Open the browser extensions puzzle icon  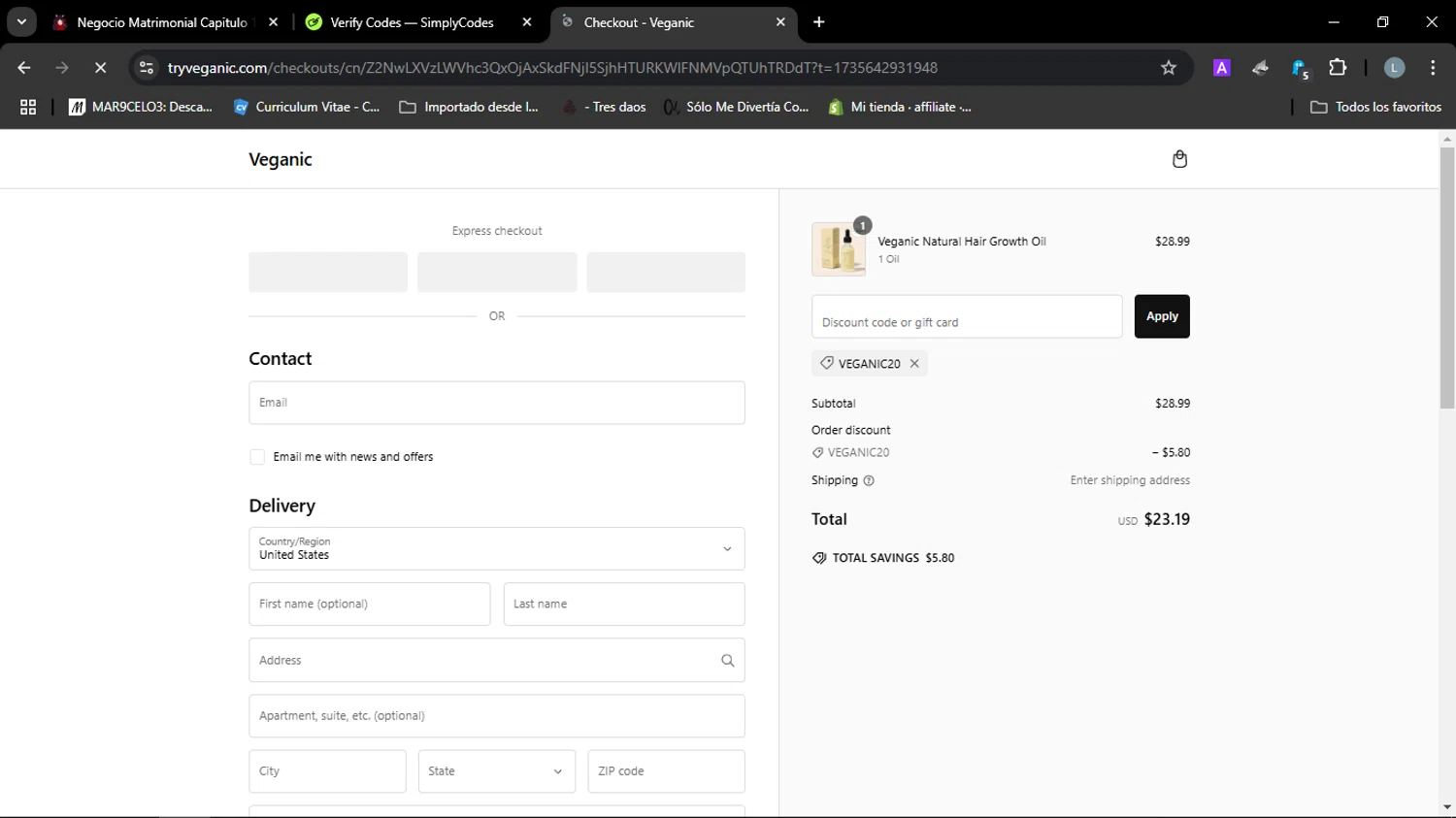tap(1338, 68)
